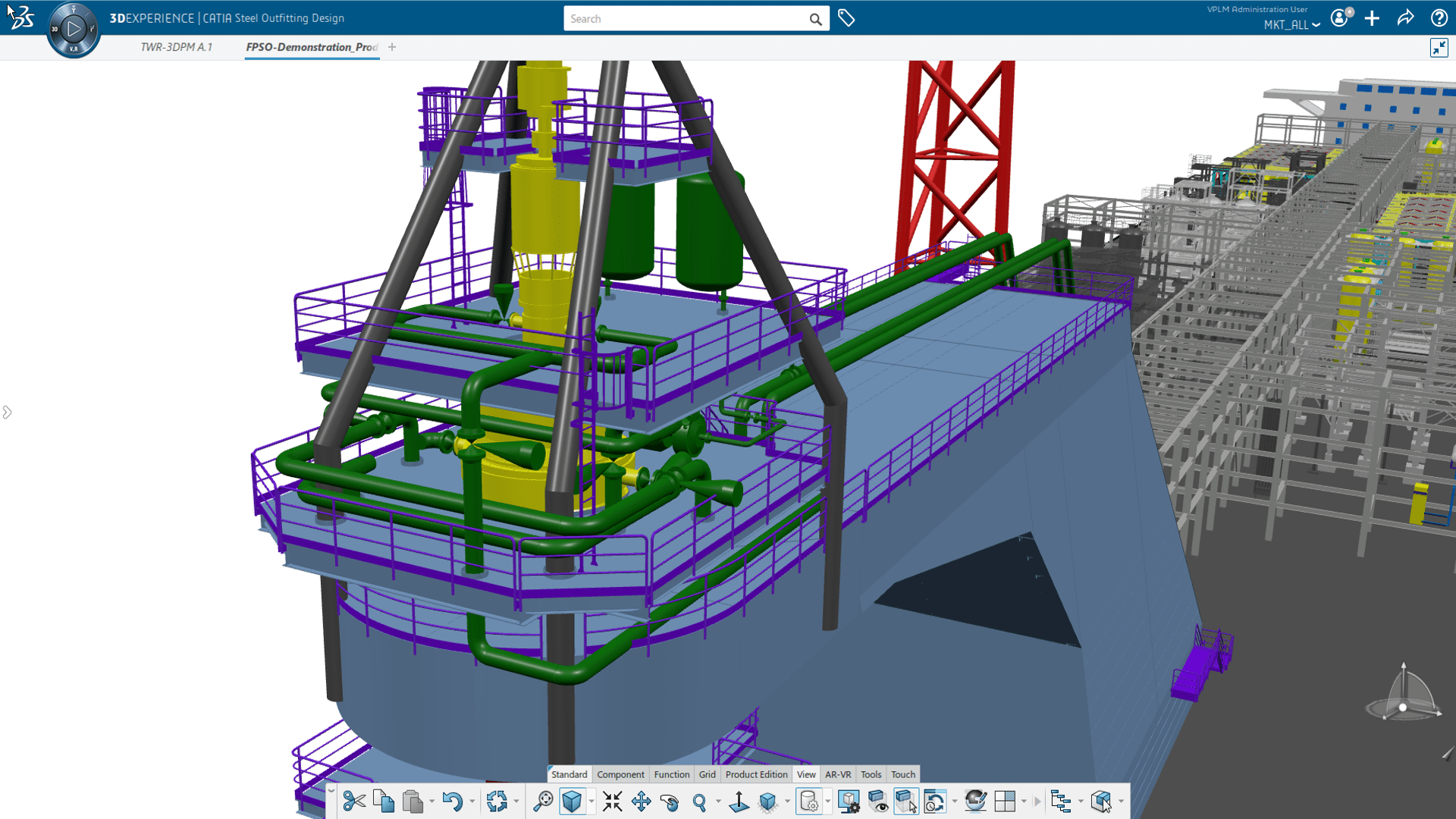Open the tree display icon
1456x819 pixels.
click(1060, 802)
